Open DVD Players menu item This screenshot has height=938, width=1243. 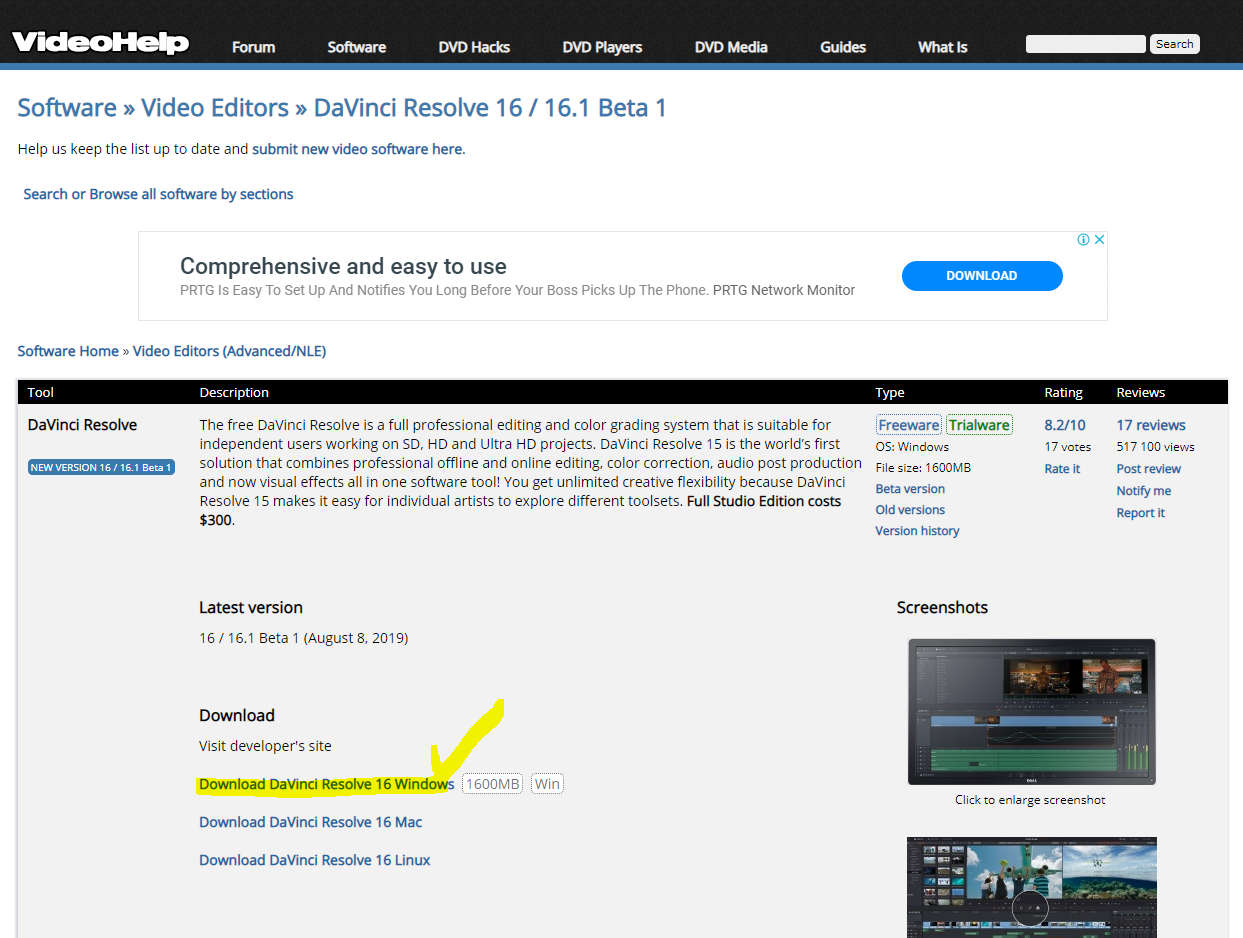[602, 47]
